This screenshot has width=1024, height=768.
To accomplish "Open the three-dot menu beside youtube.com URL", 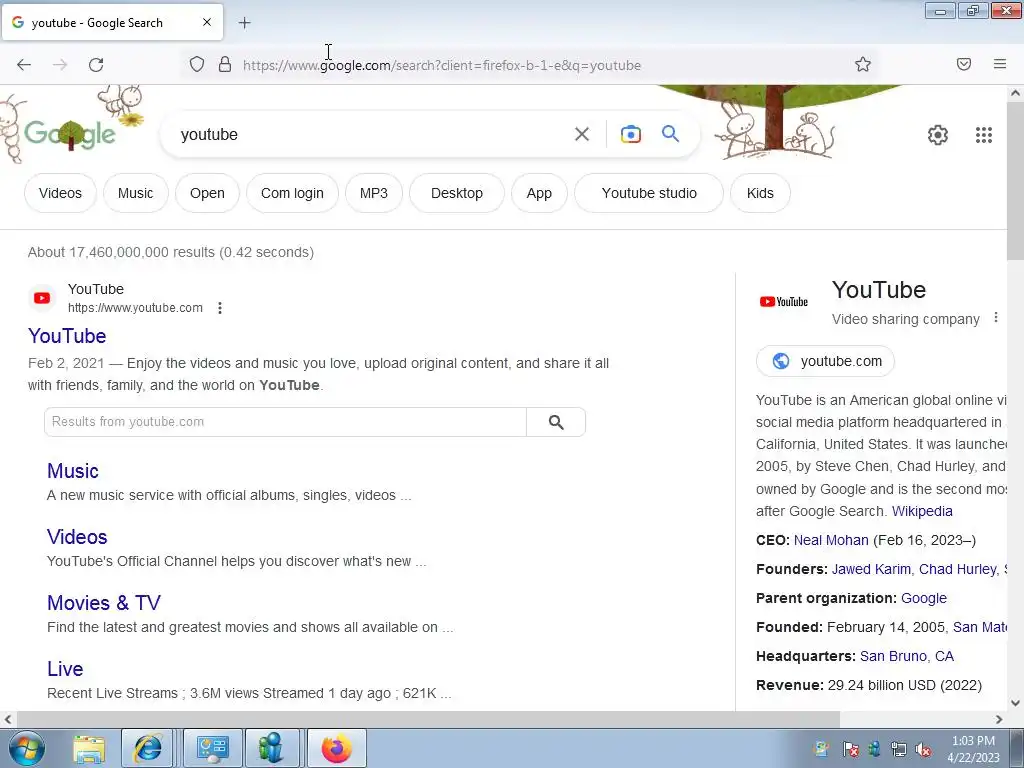I will tap(220, 308).
